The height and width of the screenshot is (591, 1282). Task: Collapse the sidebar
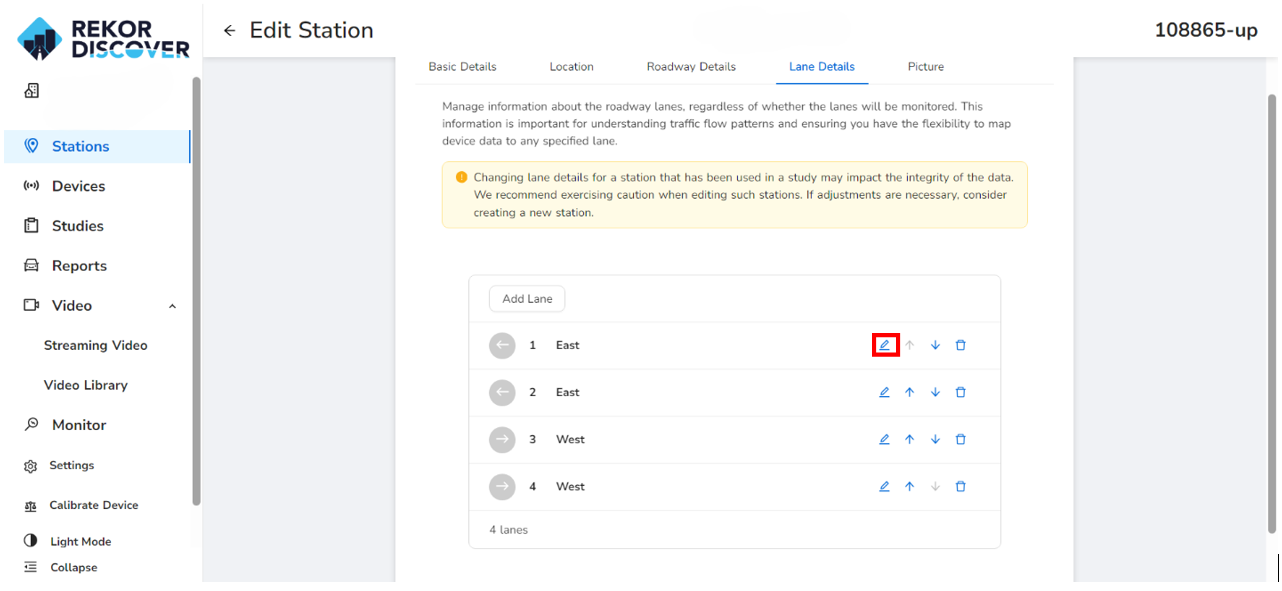pos(61,567)
